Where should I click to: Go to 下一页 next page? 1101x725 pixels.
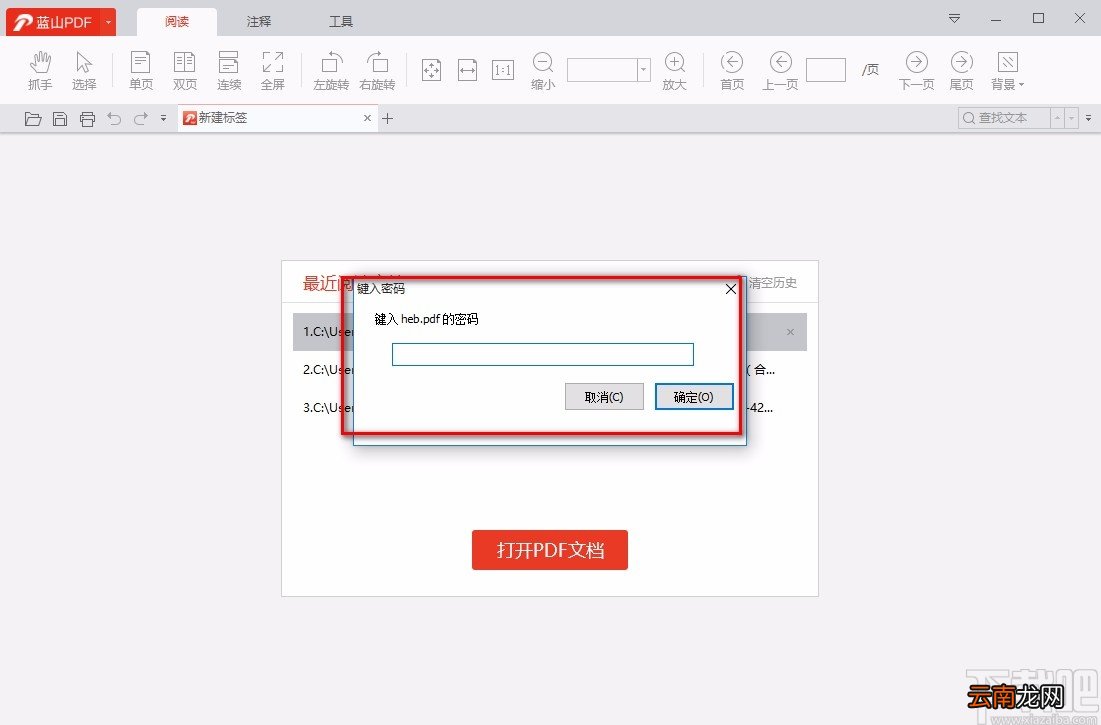[x=916, y=70]
